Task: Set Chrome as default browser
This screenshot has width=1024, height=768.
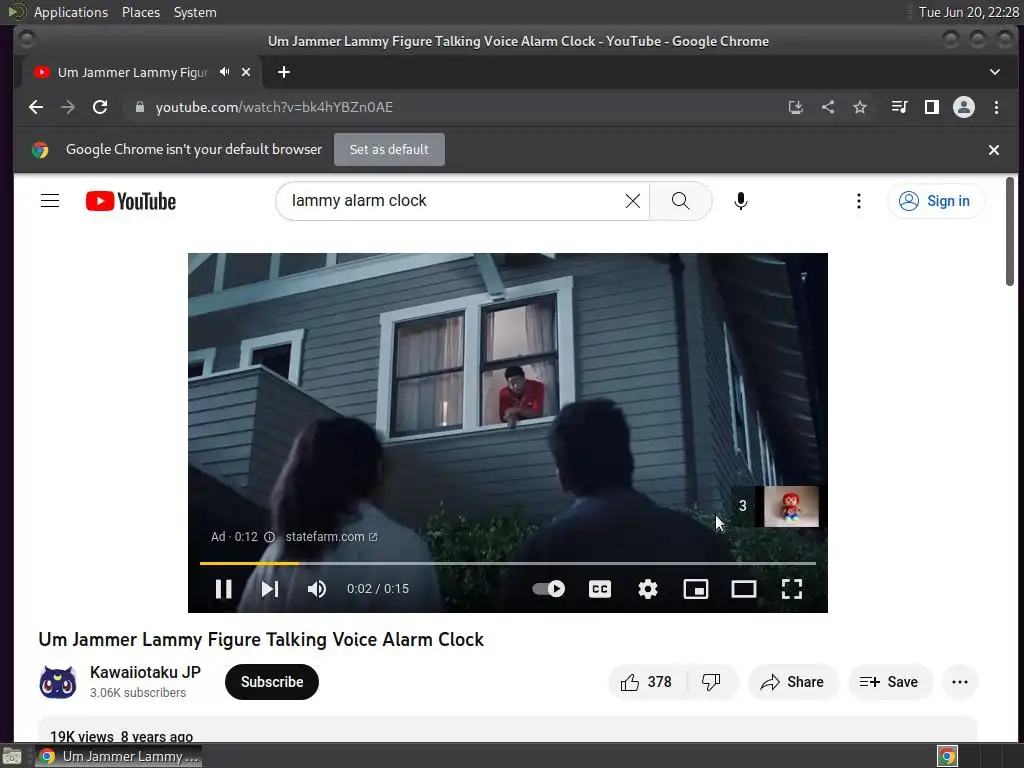Action: pyautogui.click(x=389, y=150)
